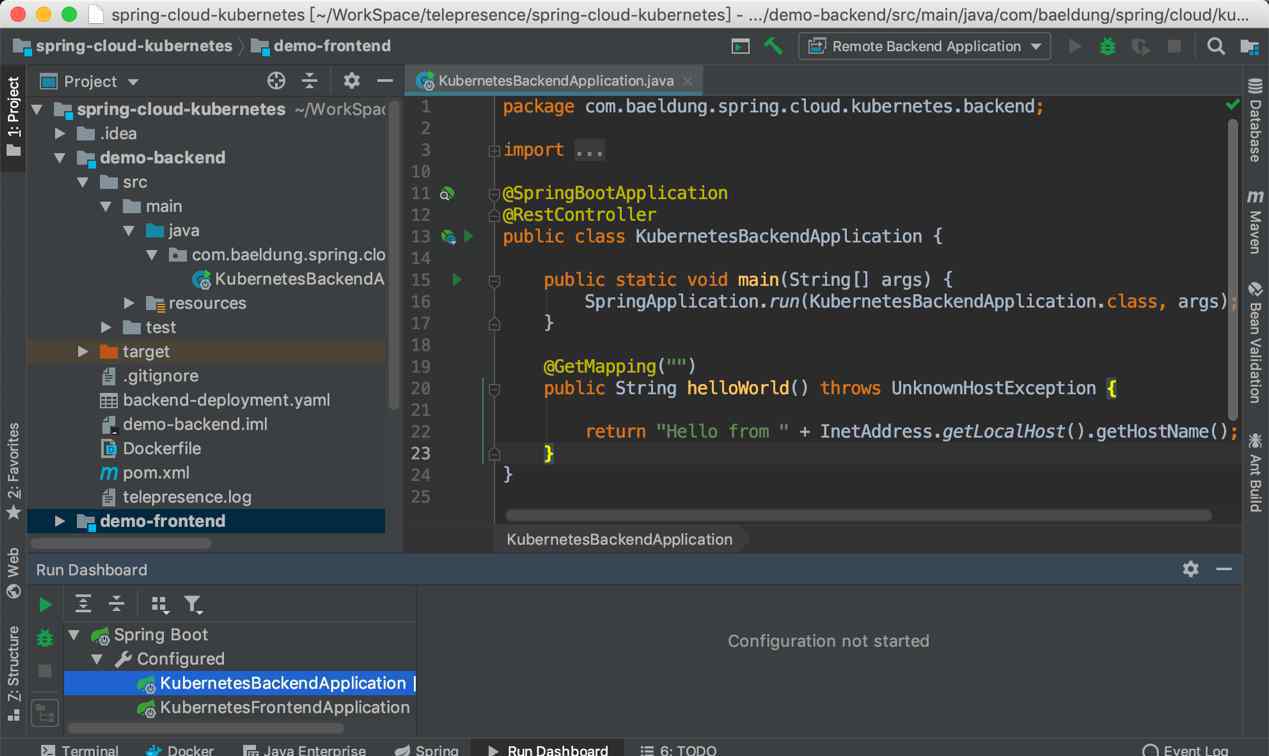This screenshot has height=756, width=1269.
Task: Expand the target folder arrow
Action: click(83, 351)
